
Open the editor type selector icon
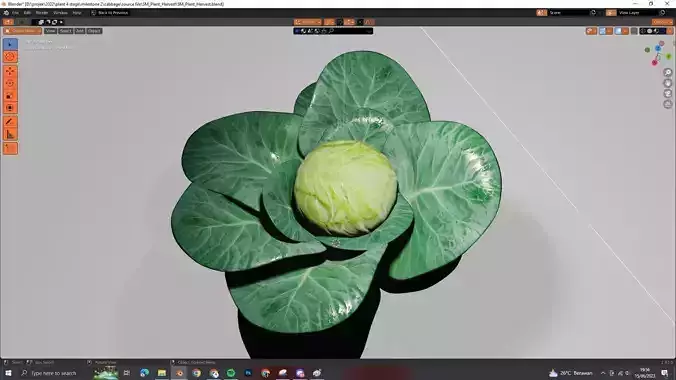point(8,22)
